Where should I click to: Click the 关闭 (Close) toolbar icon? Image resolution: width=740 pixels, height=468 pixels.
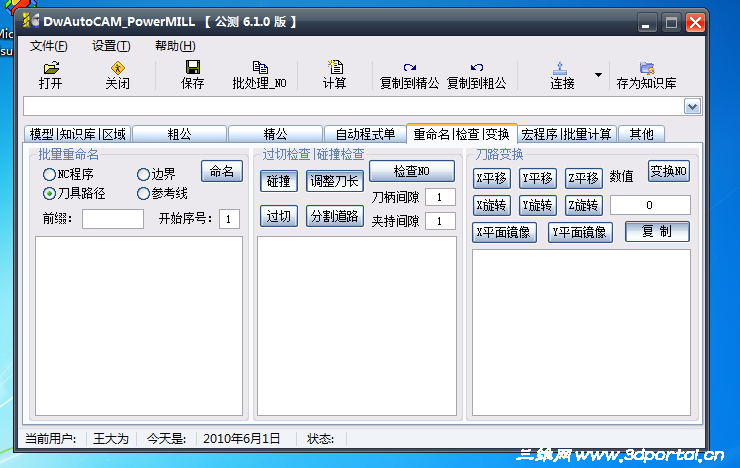point(118,68)
